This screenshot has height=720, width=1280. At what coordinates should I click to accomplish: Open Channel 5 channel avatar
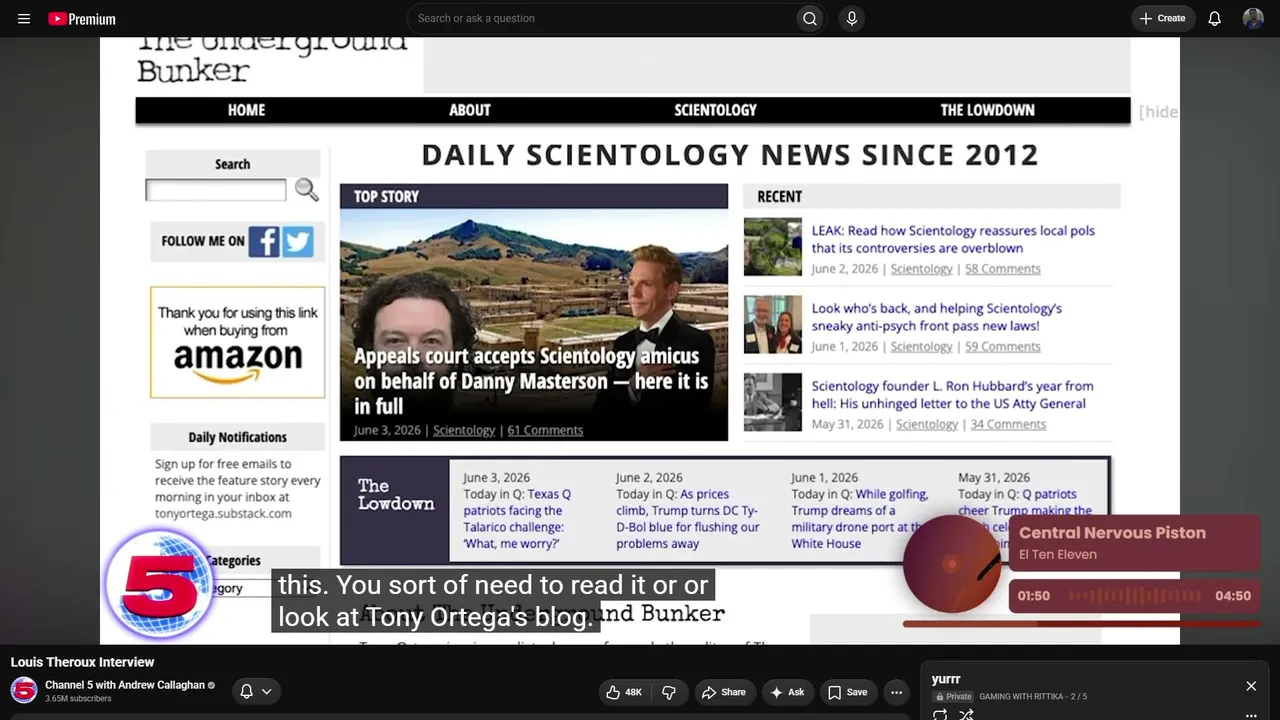(x=24, y=691)
